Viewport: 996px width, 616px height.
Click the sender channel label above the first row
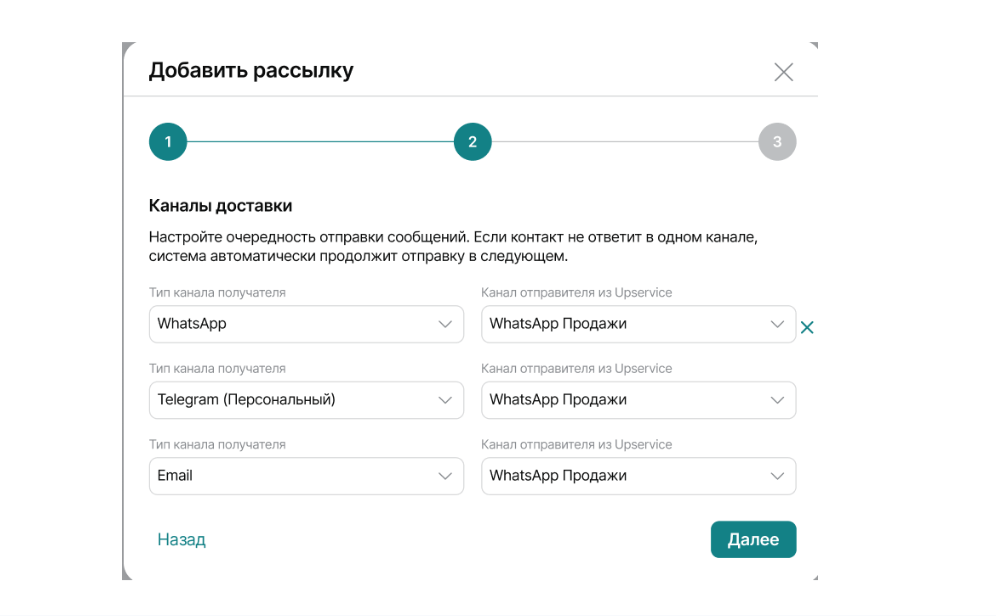576,293
